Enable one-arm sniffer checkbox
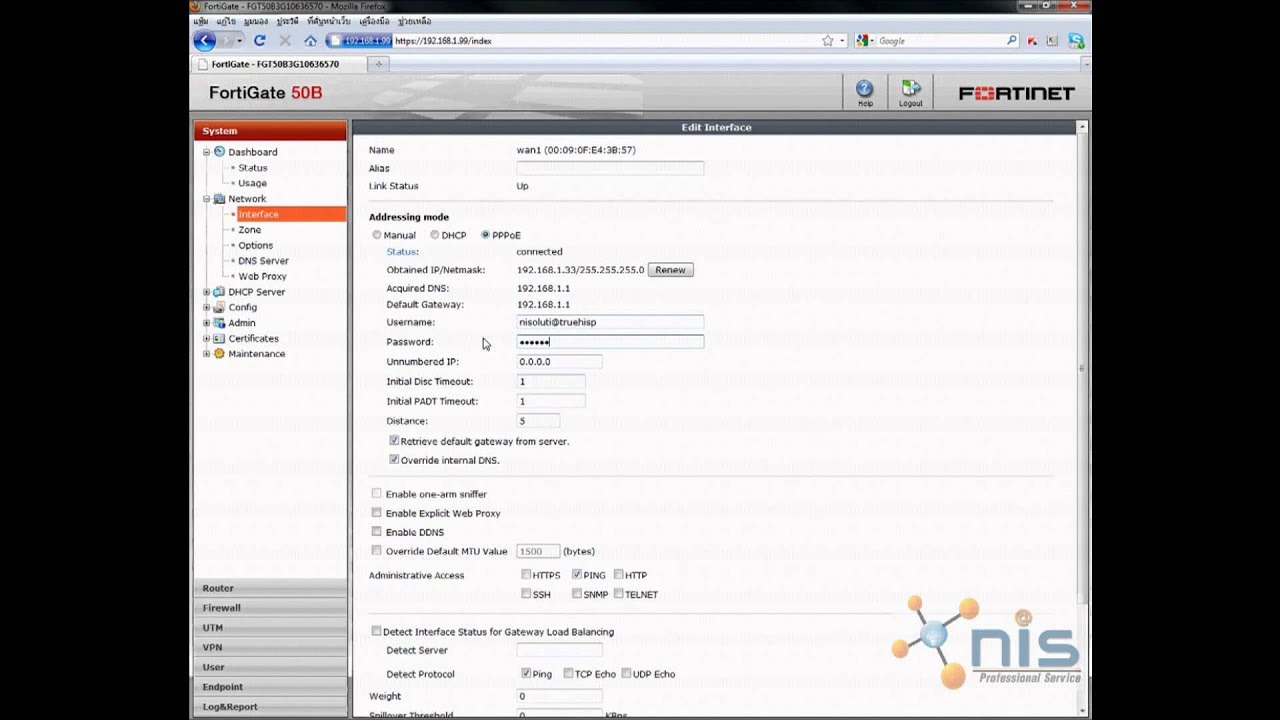 click(377, 493)
